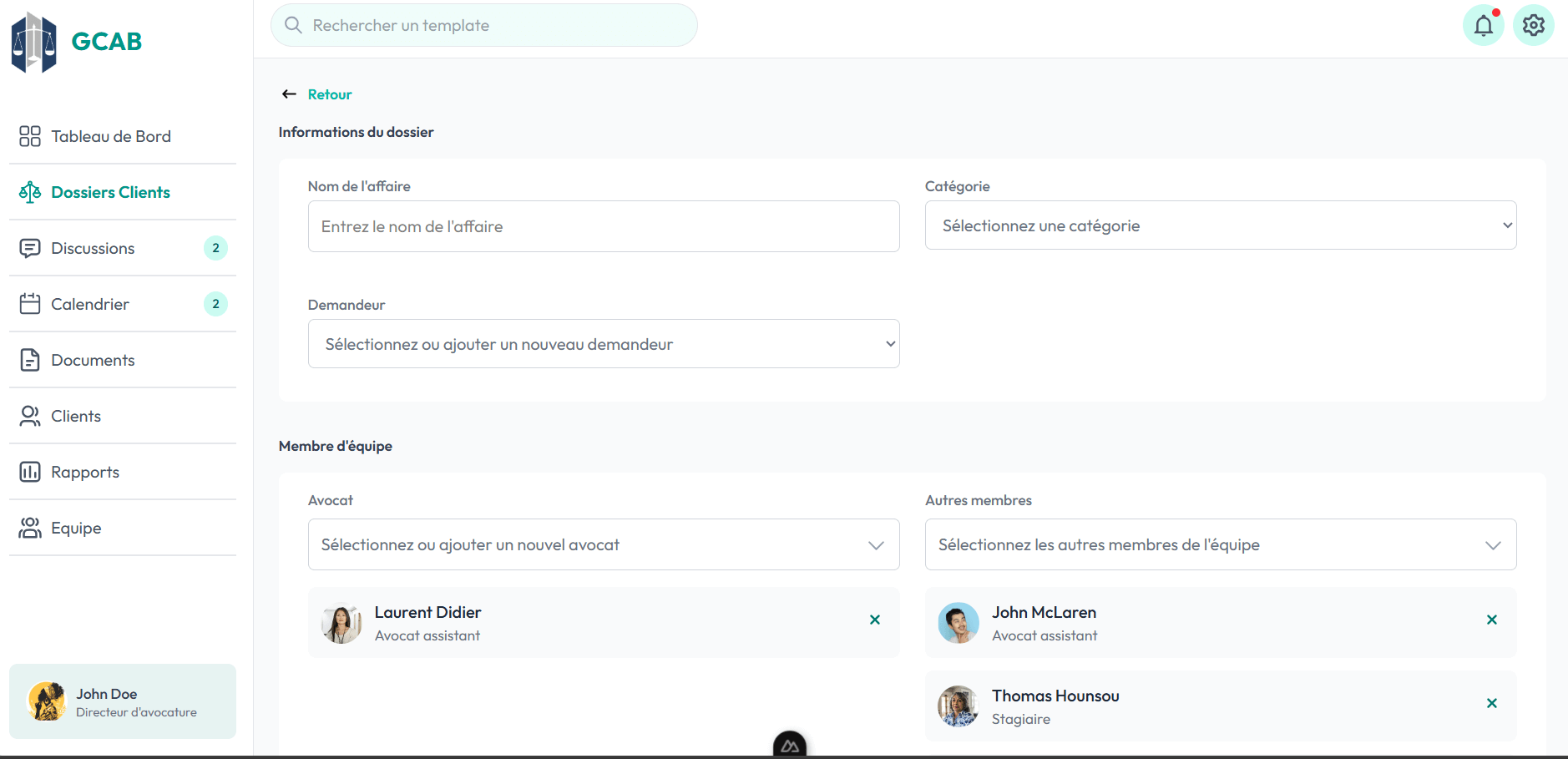The image size is (1568, 759).
Task: Open the settings gear
Action: [1534, 25]
